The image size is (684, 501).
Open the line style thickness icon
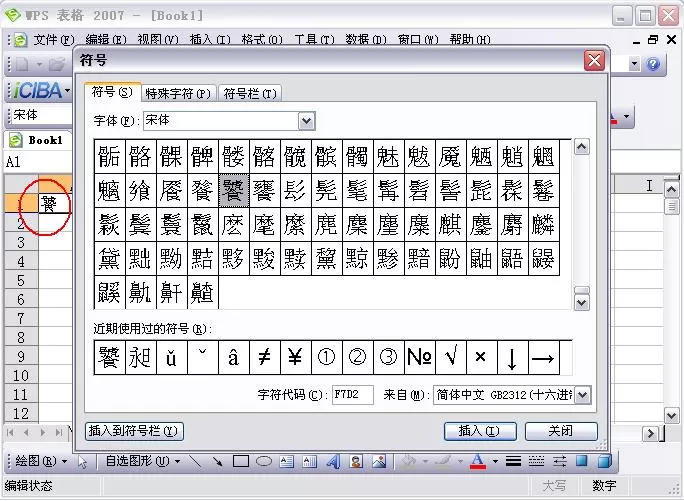click(513, 461)
